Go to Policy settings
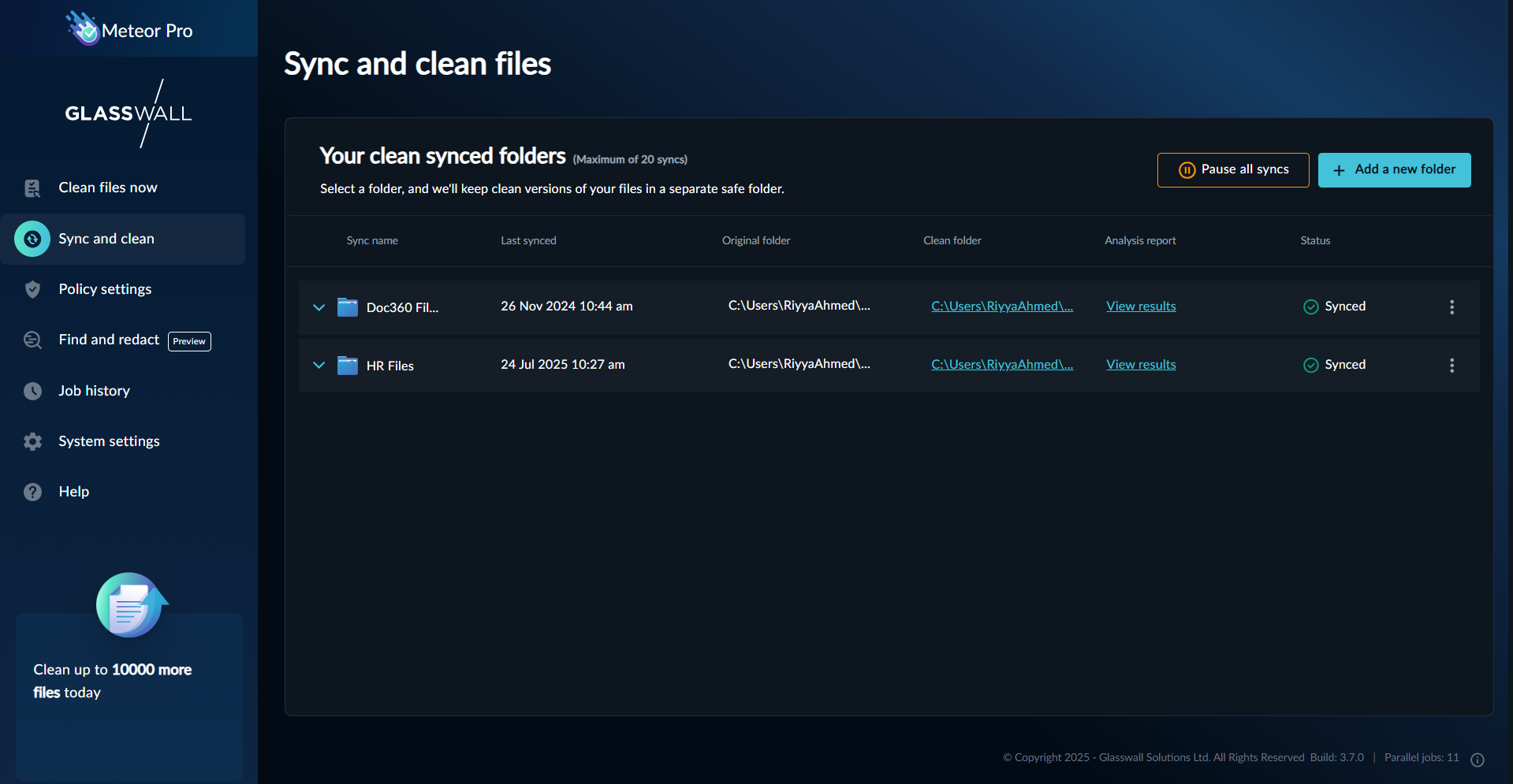 (x=105, y=289)
